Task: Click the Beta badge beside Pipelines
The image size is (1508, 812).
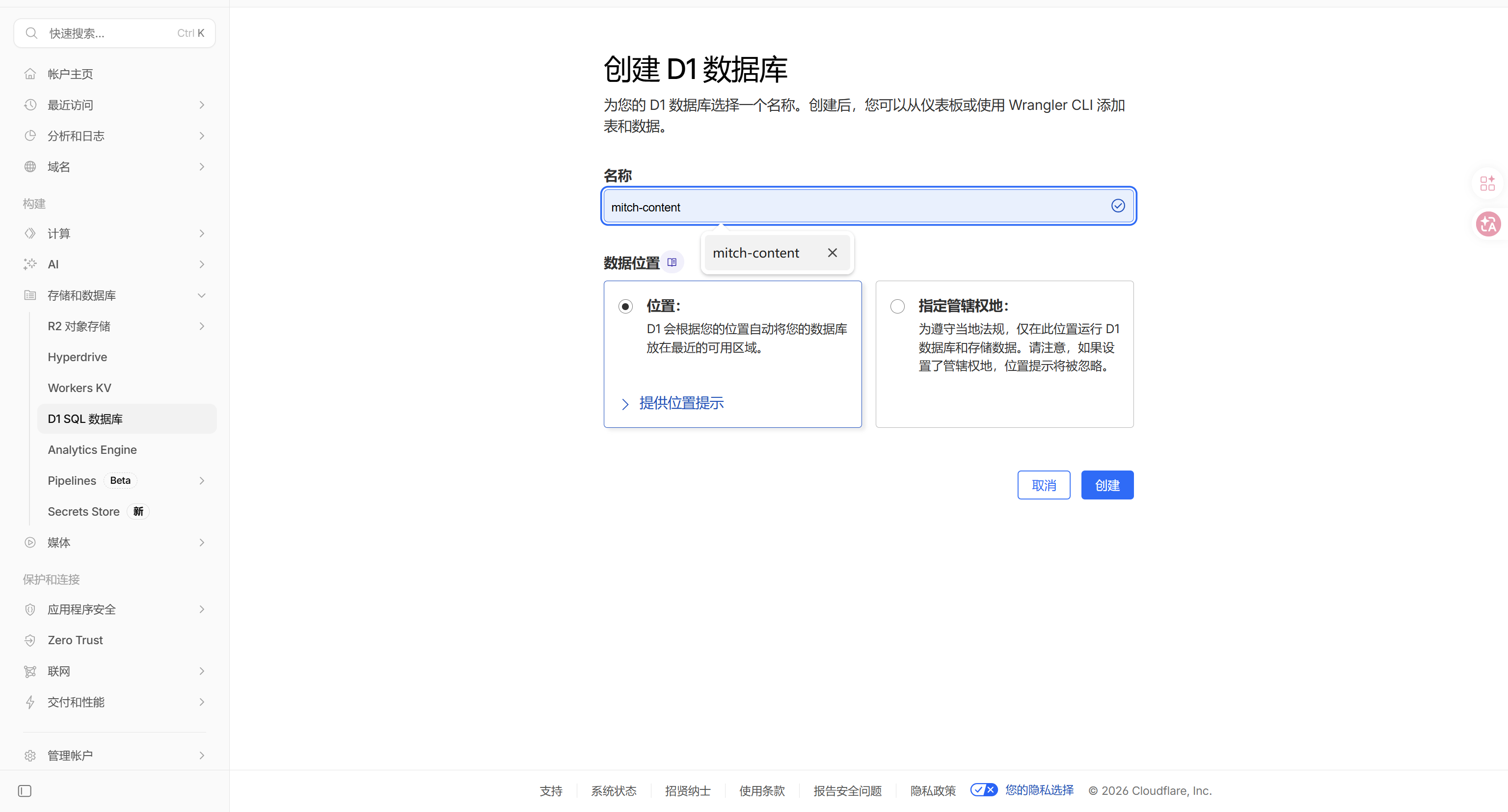Action: [x=120, y=481]
